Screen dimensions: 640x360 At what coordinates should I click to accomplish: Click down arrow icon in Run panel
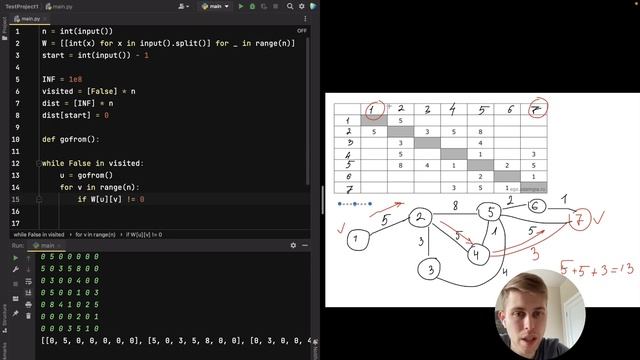point(28,269)
